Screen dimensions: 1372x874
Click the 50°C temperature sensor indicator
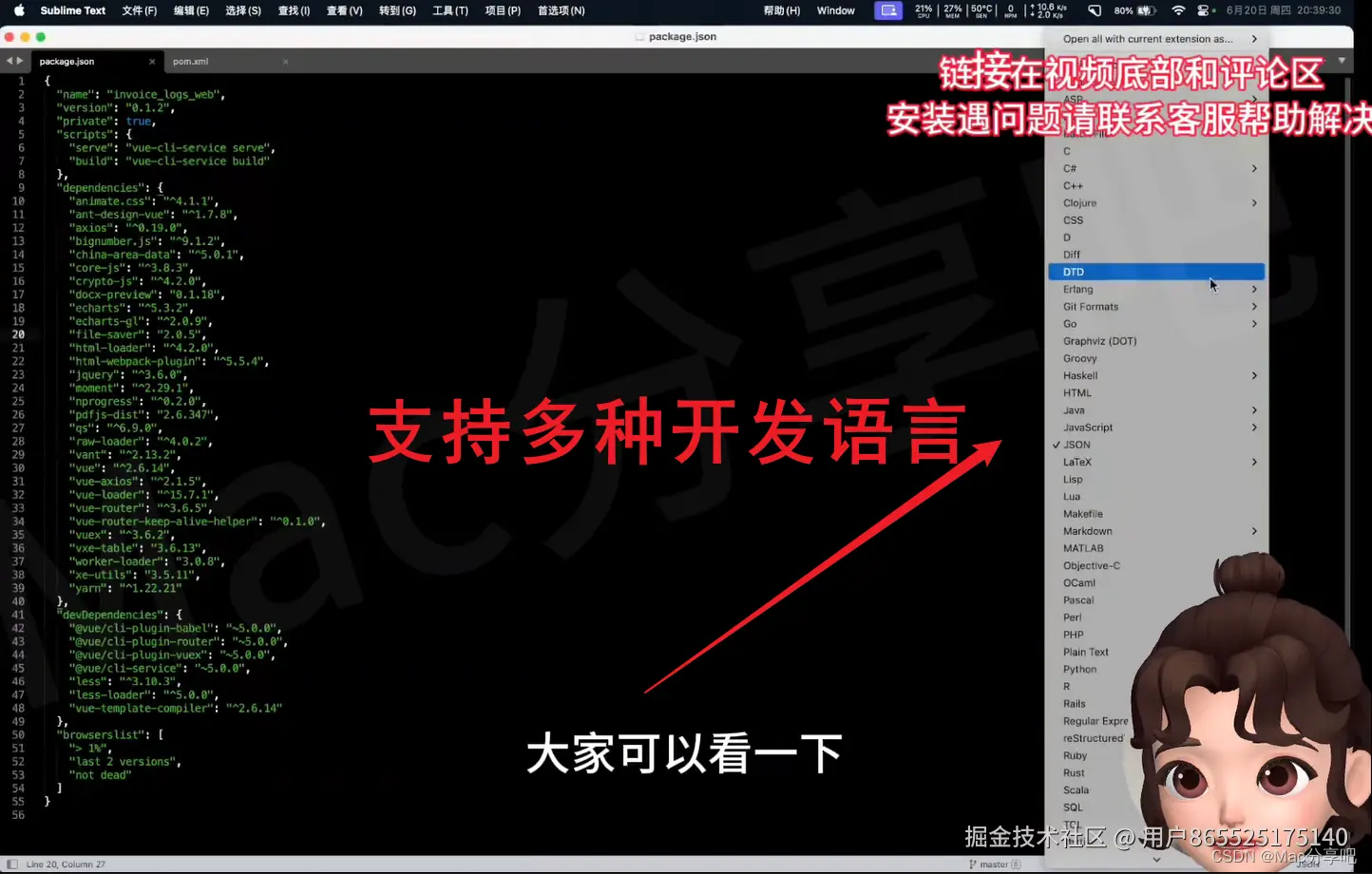click(982, 10)
